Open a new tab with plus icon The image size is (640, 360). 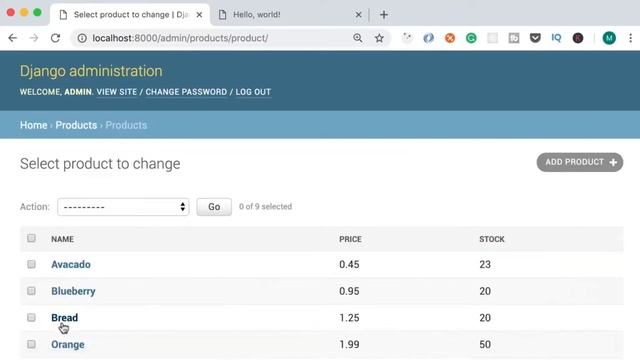point(384,15)
